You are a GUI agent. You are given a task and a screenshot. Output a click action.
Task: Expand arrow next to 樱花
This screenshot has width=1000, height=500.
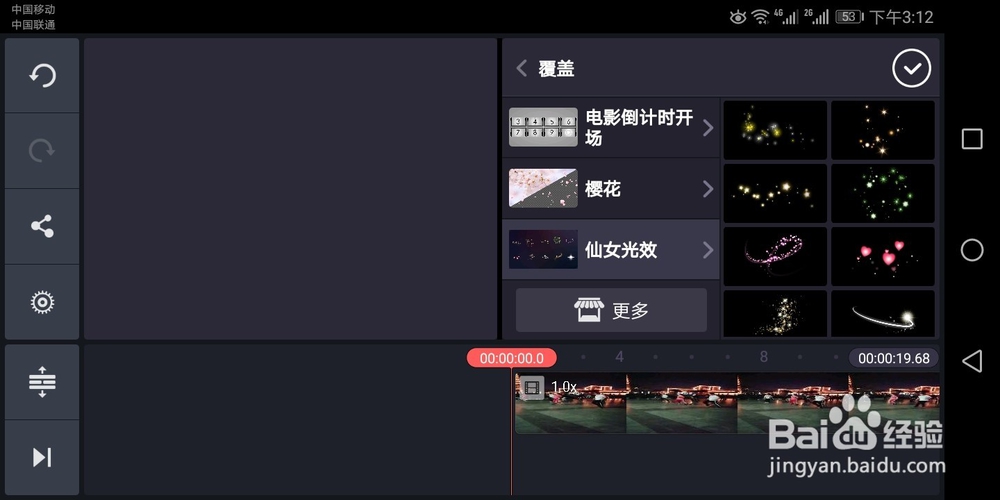click(707, 189)
